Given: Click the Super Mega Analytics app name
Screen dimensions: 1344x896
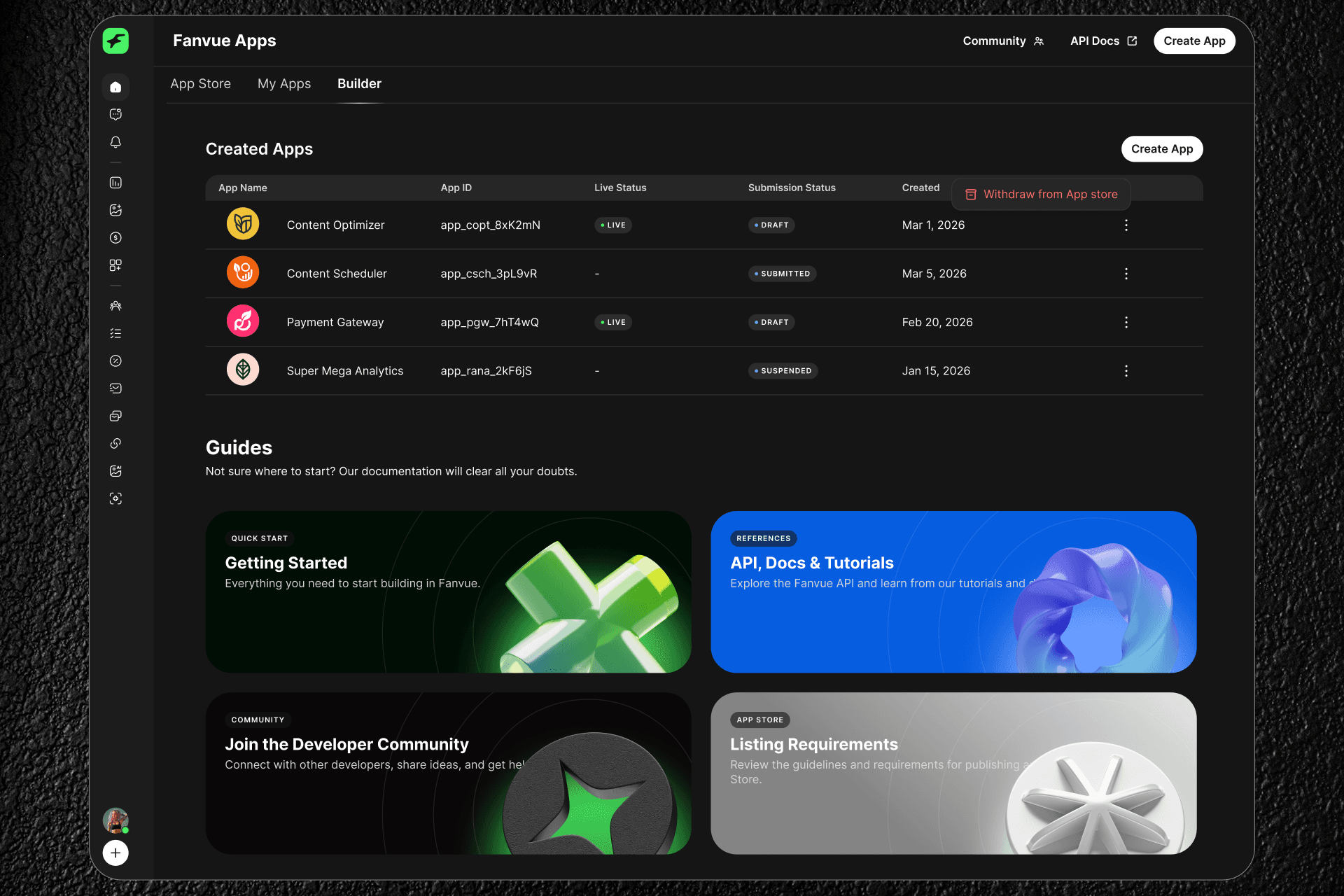Looking at the screenshot, I should pos(345,371).
